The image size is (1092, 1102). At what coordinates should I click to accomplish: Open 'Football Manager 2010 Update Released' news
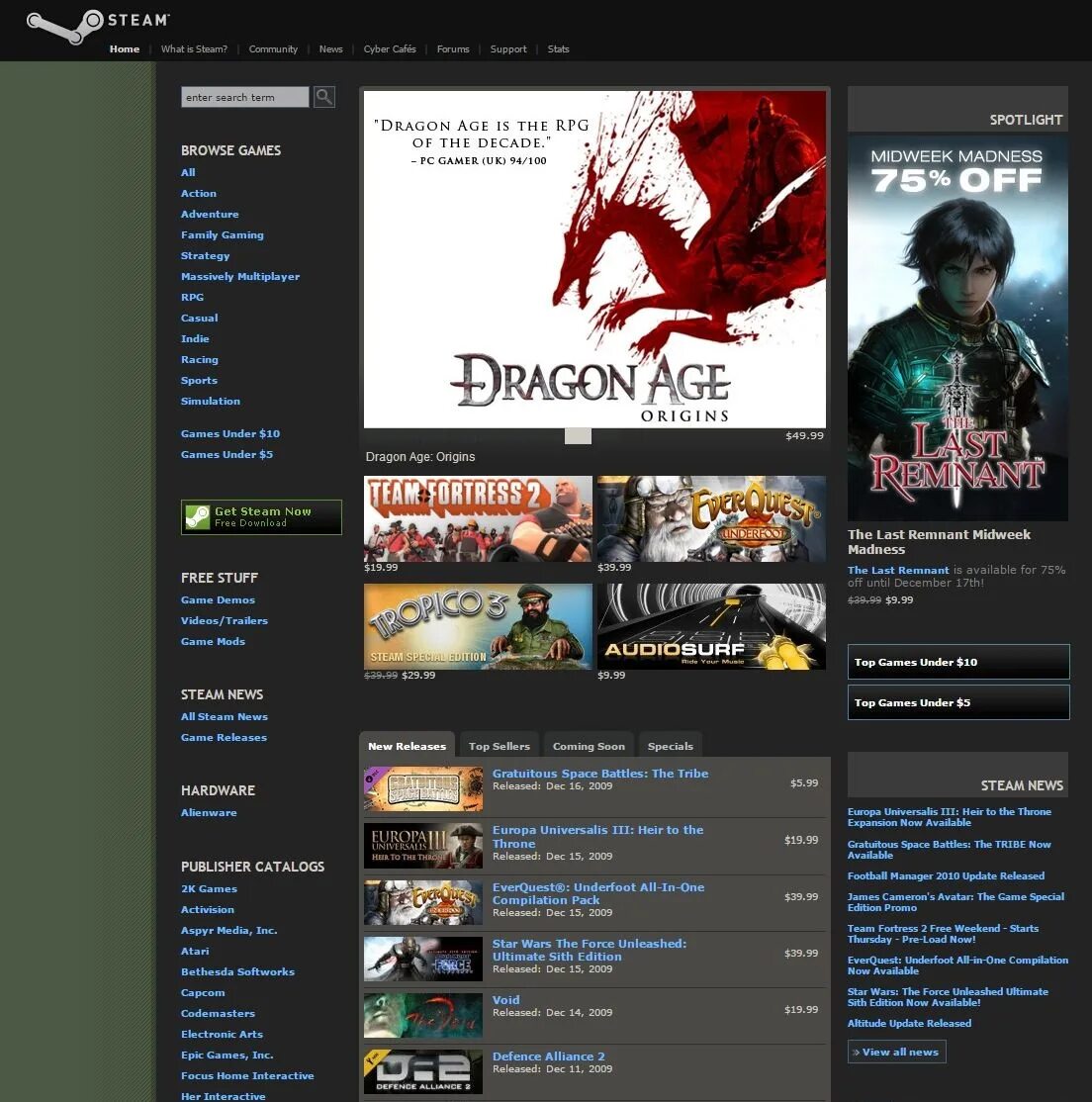coord(946,875)
